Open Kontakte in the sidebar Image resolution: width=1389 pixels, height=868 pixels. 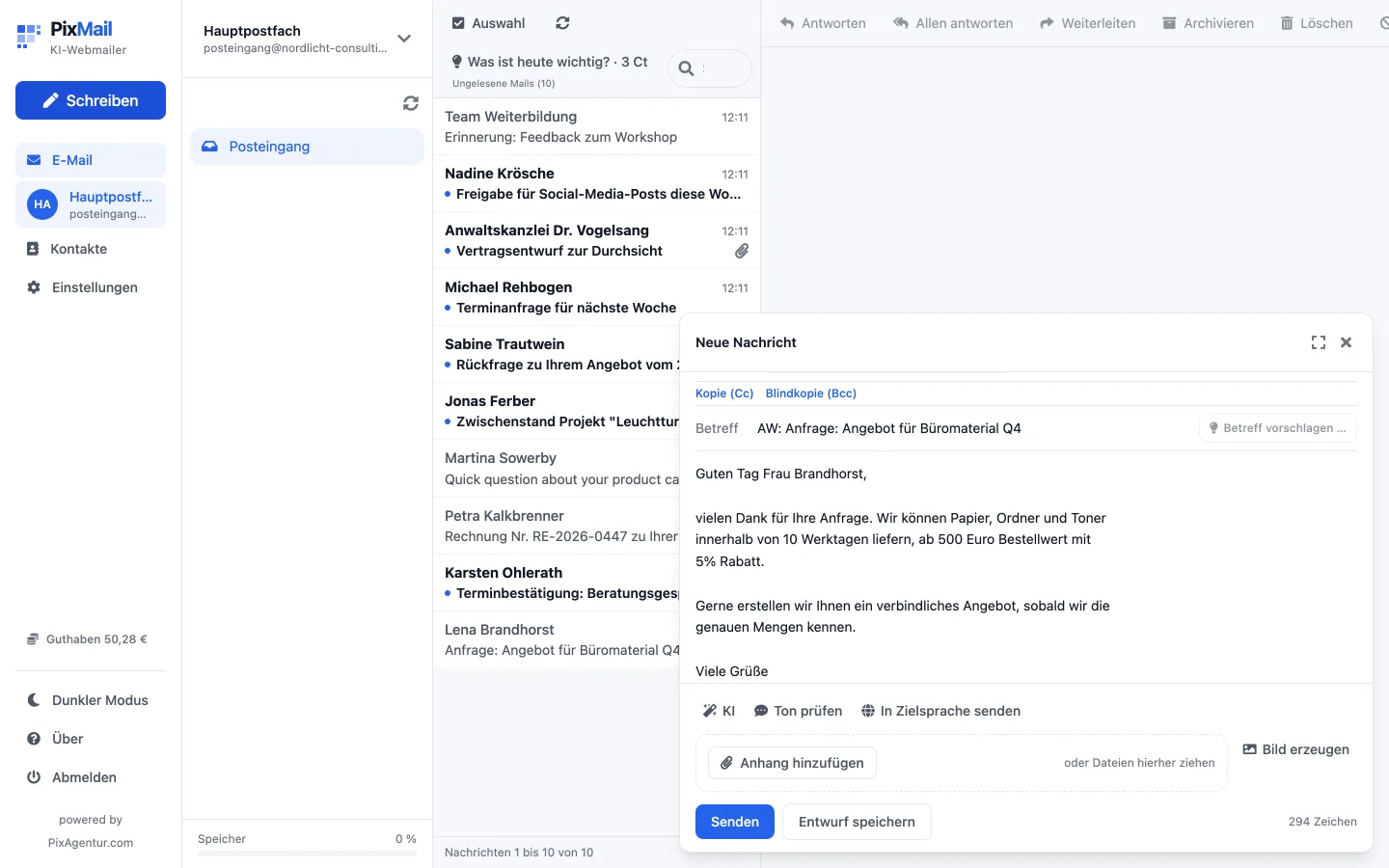click(x=91, y=249)
